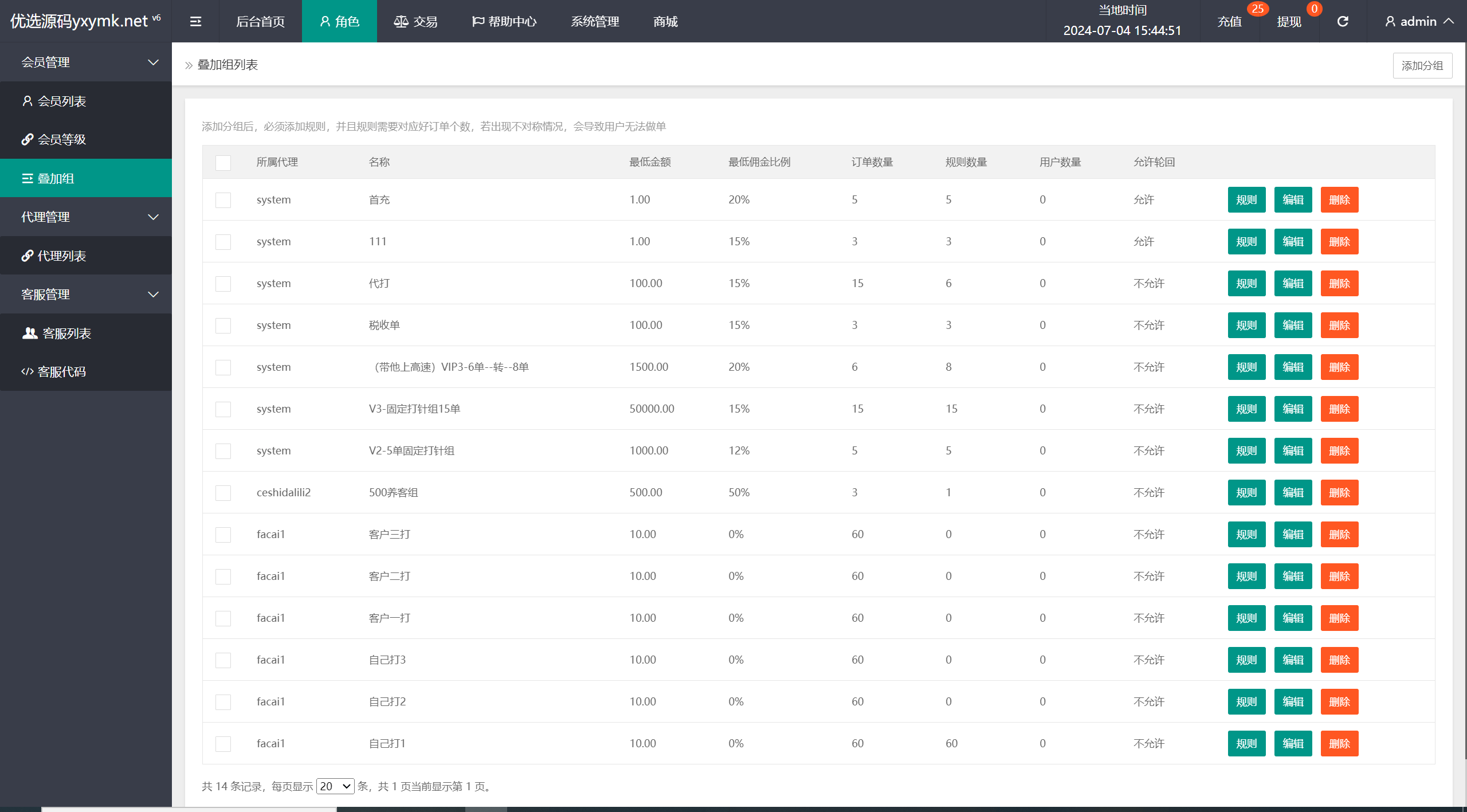This screenshot has width=1467, height=812.
Task: Toggle the select-all checkbox in table header
Action: coord(223,163)
